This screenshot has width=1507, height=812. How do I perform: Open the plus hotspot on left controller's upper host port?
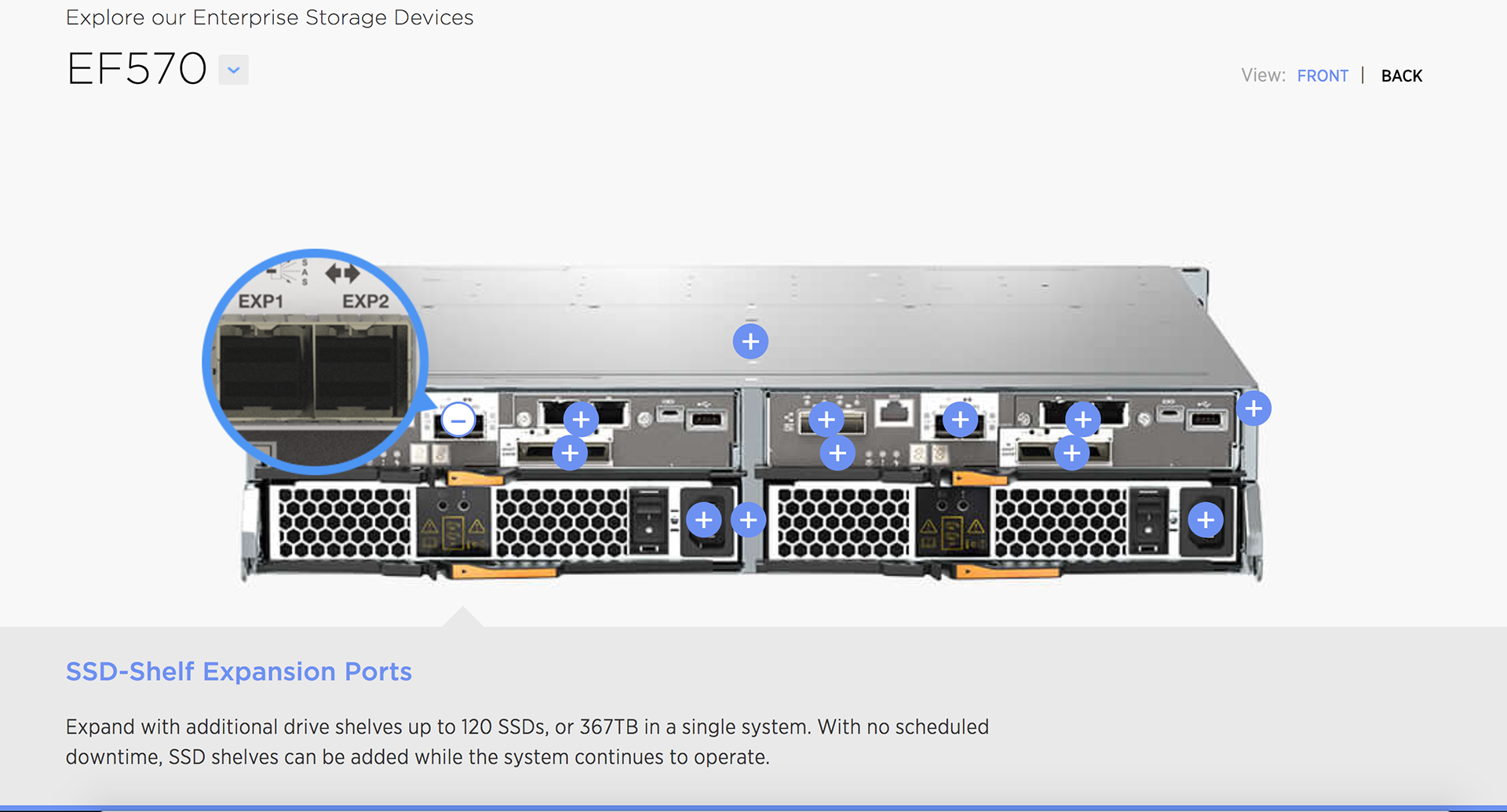[x=581, y=420]
